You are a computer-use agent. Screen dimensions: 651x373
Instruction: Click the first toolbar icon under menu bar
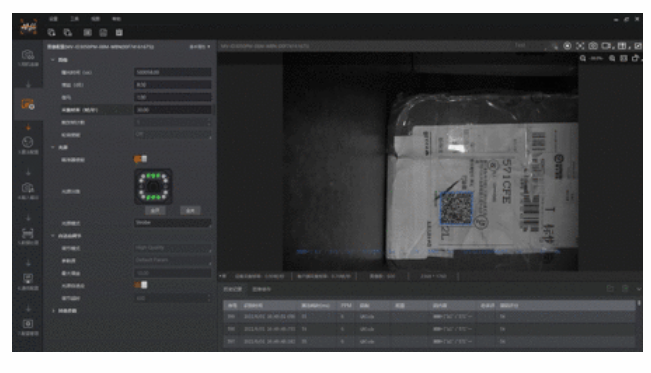(x=51, y=32)
